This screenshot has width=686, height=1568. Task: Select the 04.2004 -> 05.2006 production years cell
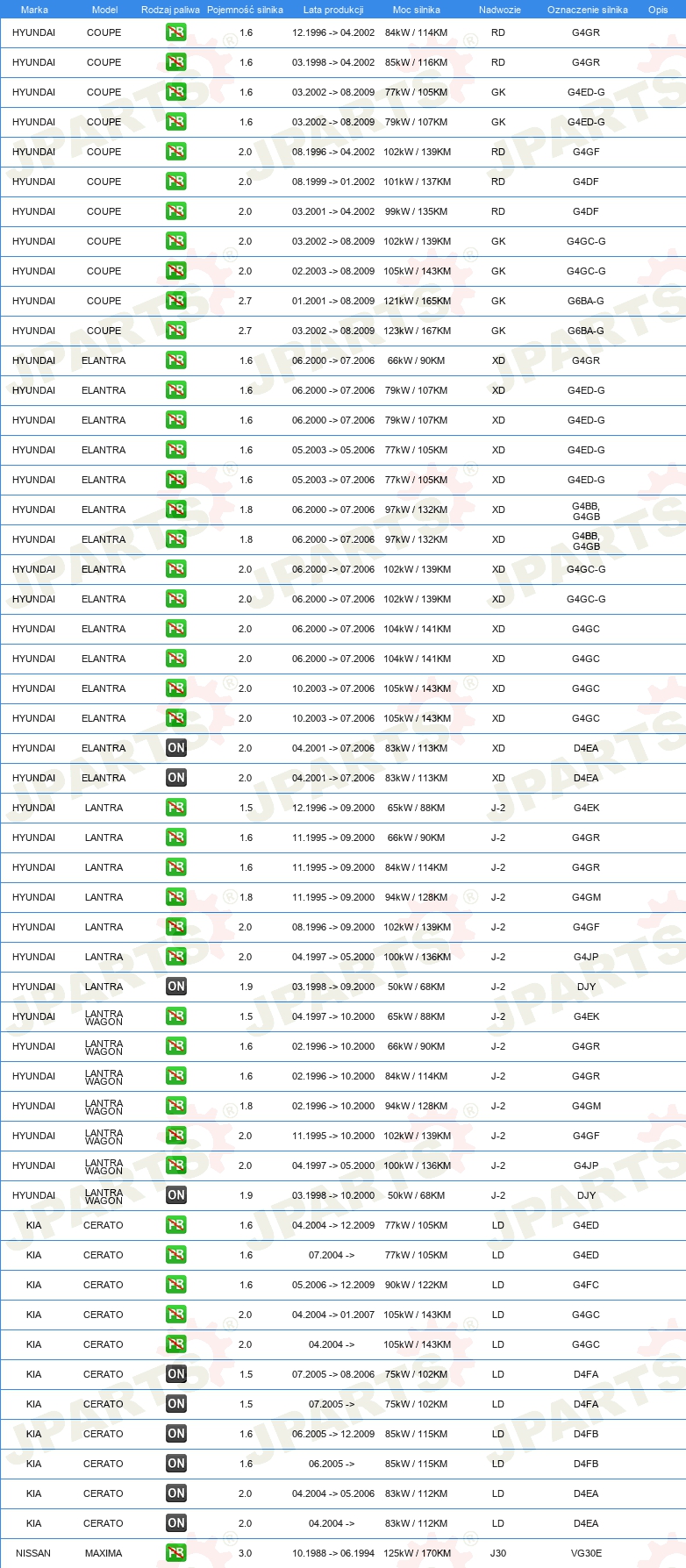(x=333, y=1493)
